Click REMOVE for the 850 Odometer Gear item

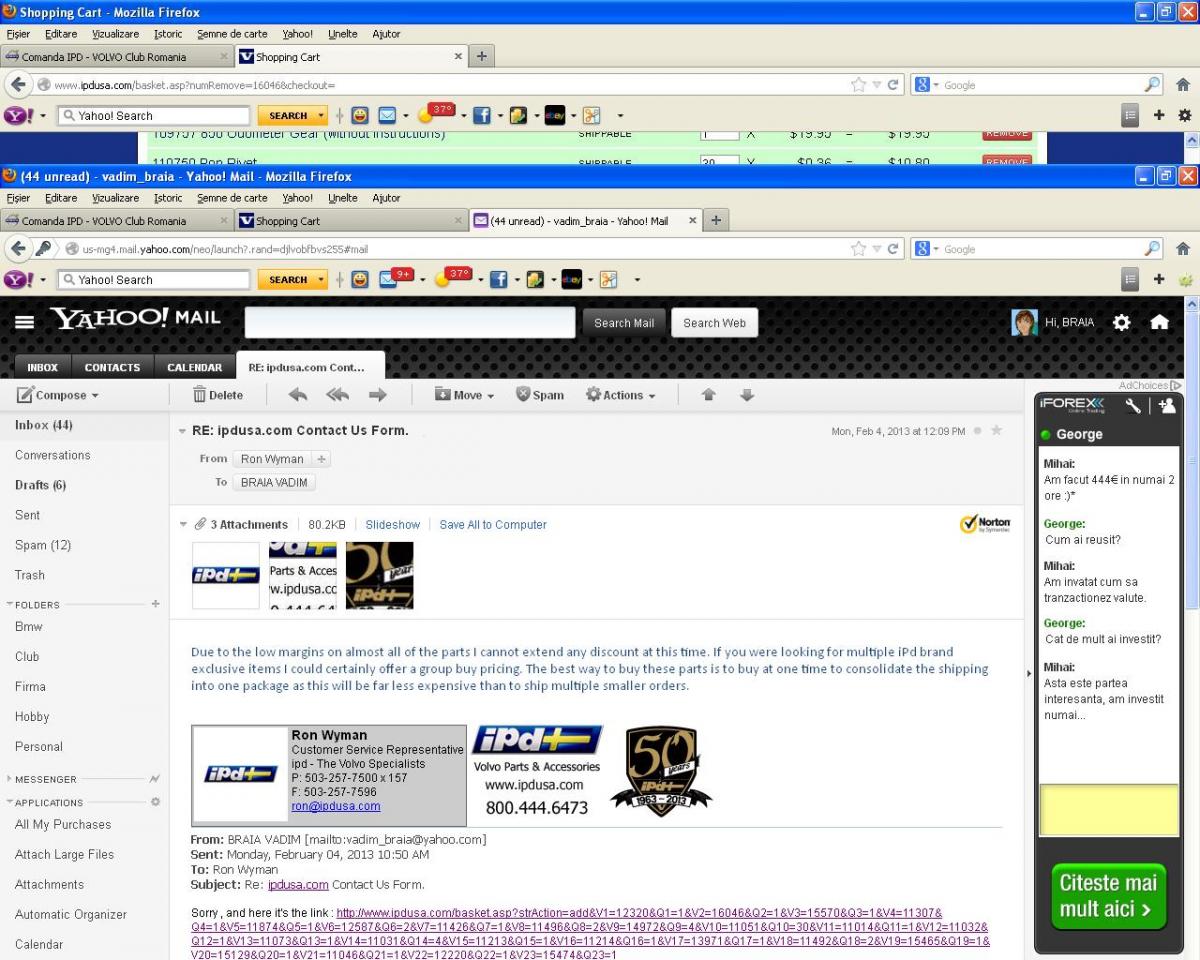tap(1006, 134)
